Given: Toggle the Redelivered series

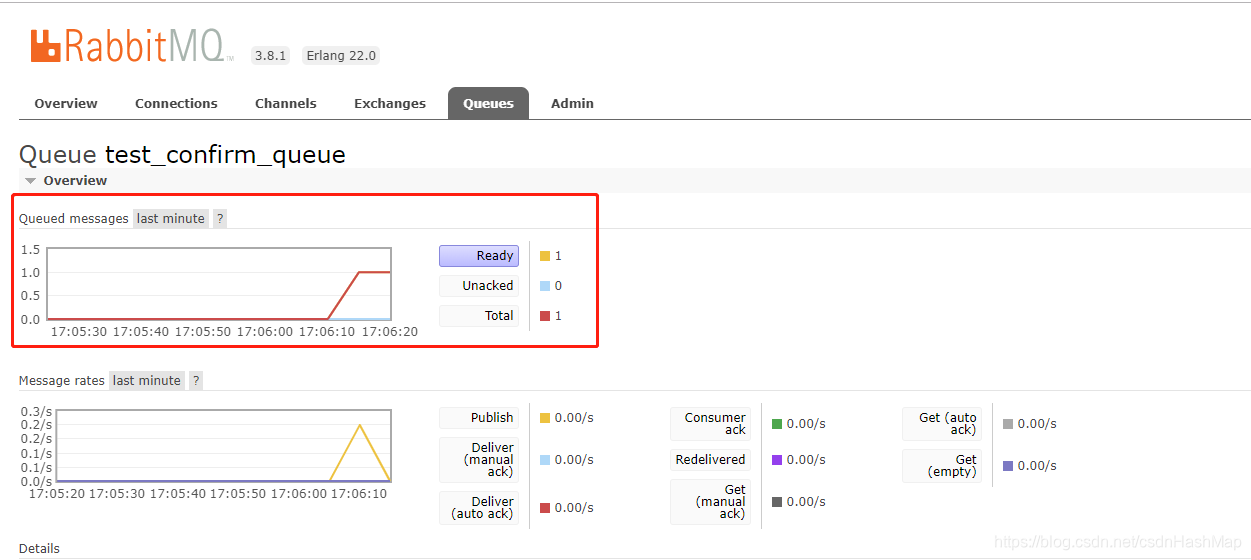Looking at the screenshot, I should [x=711, y=460].
